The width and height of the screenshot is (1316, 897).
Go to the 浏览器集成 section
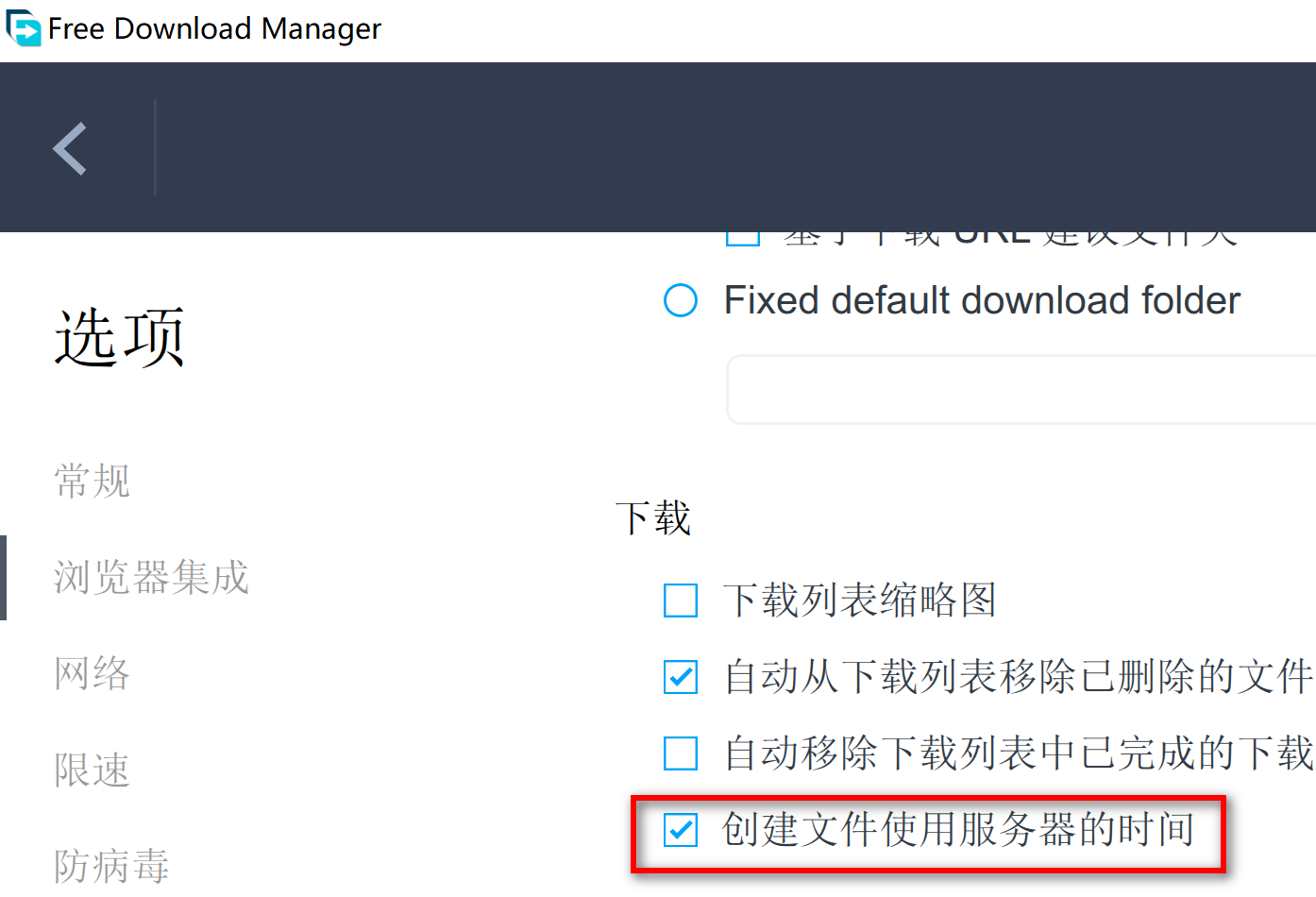[x=151, y=577]
